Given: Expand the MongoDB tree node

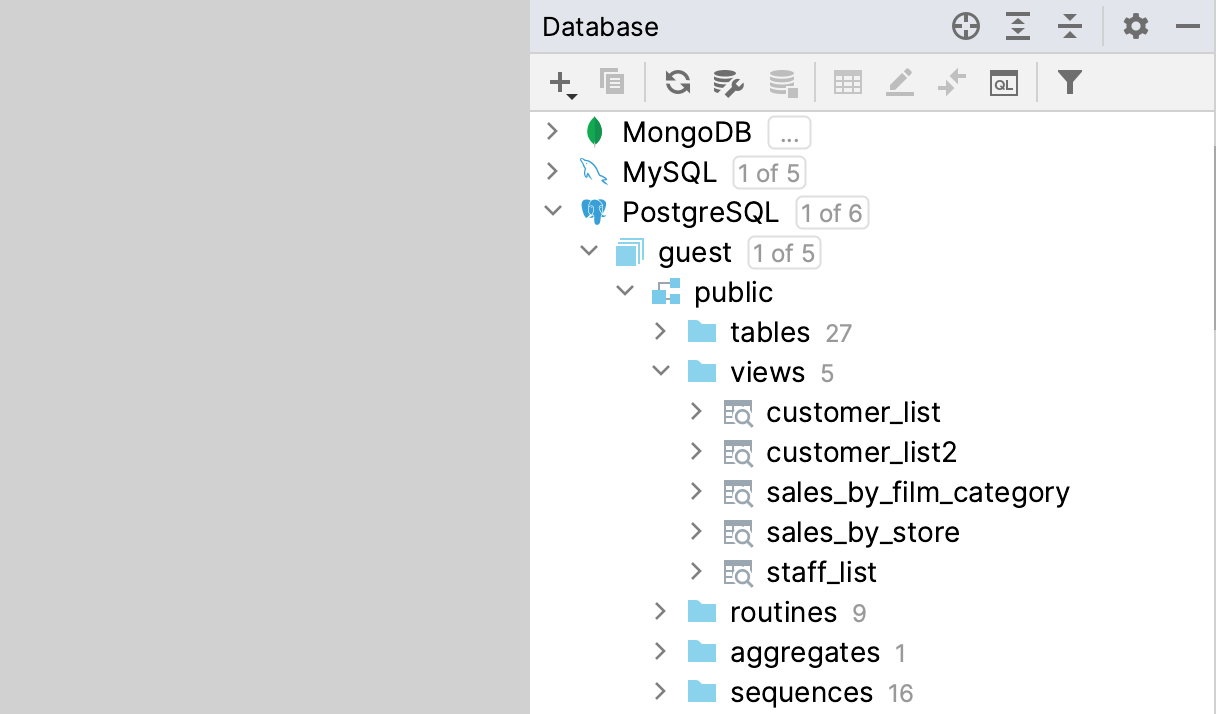Looking at the screenshot, I should click(553, 131).
